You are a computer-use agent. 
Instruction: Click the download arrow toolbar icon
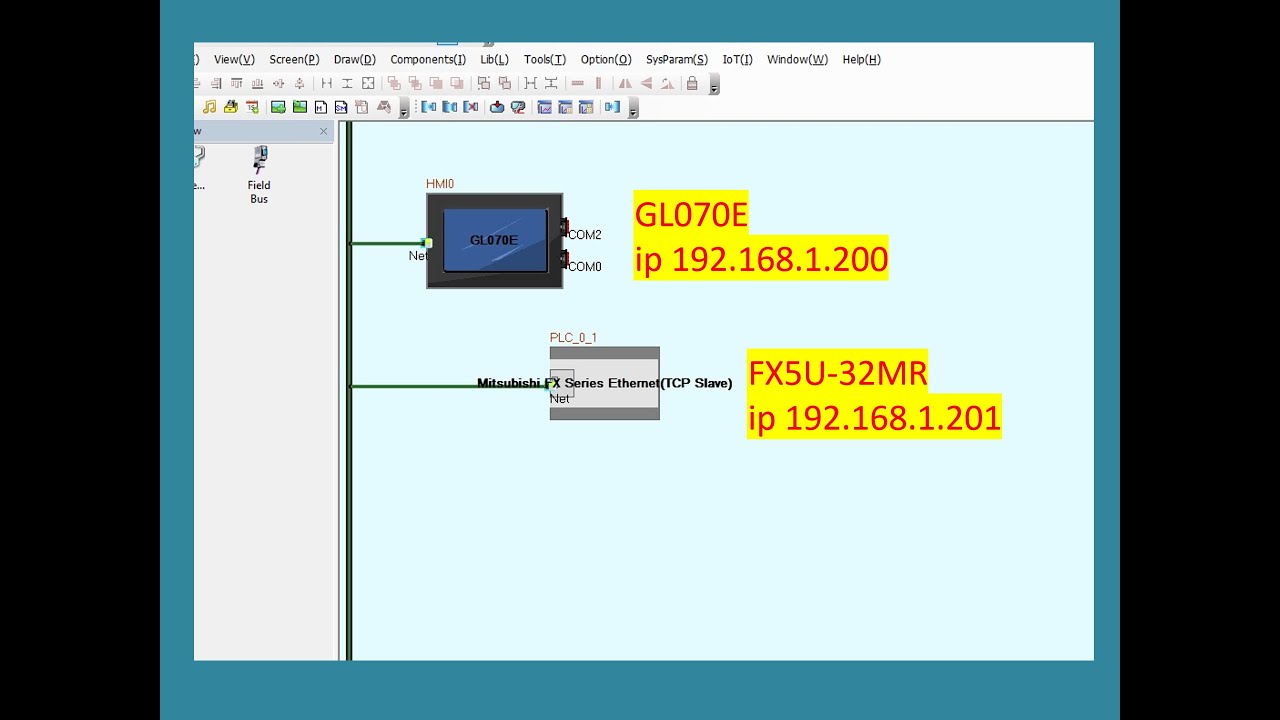[496, 107]
